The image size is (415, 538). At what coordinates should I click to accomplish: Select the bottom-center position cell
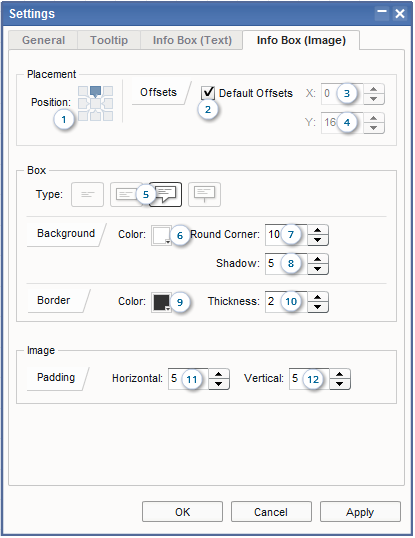coord(95,116)
